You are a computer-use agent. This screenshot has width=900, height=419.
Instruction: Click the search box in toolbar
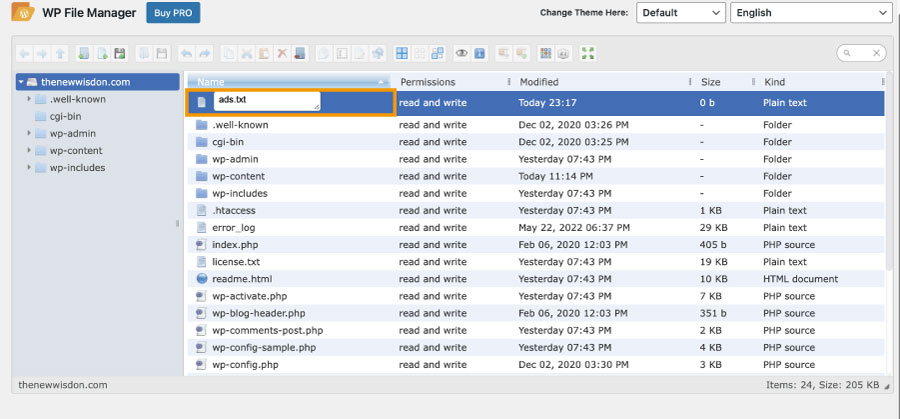coord(860,53)
